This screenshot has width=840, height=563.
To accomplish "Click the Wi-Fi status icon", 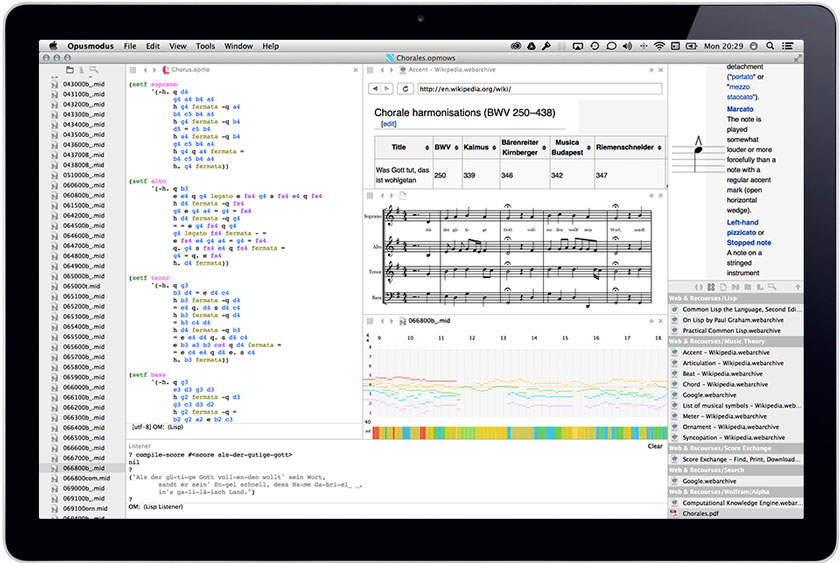I will (x=659, y=46).
